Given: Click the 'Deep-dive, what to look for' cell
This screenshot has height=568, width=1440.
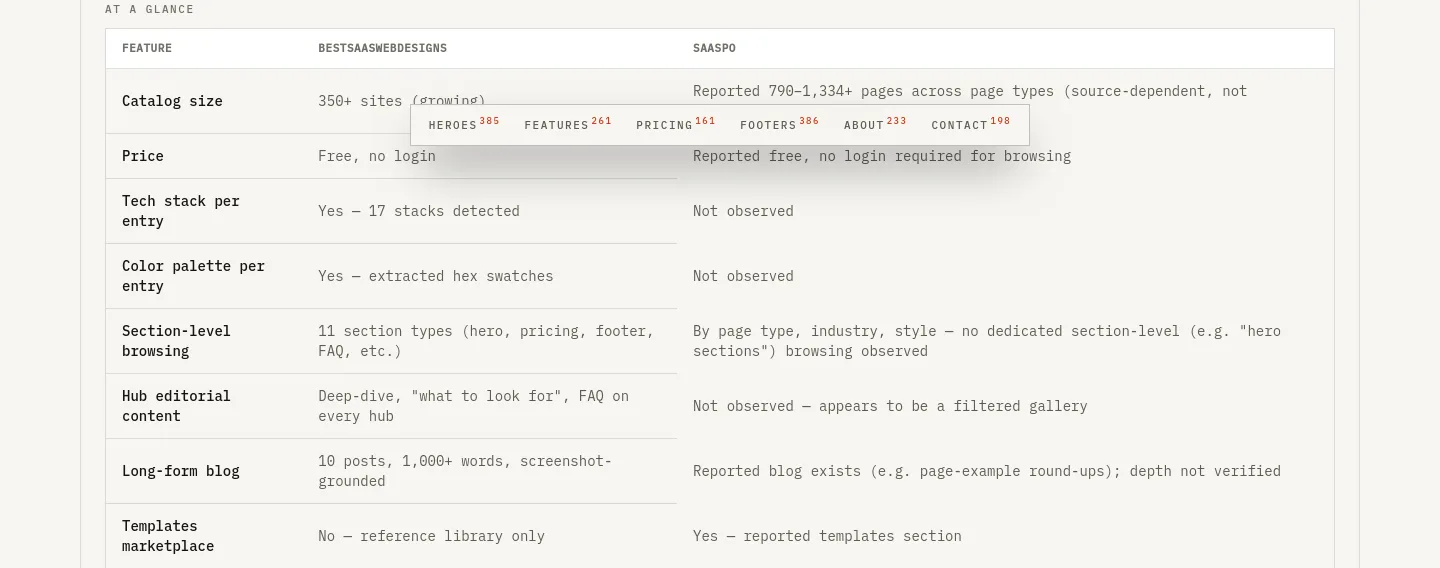Looking at the screenshot, I should [x=474, y=406].
